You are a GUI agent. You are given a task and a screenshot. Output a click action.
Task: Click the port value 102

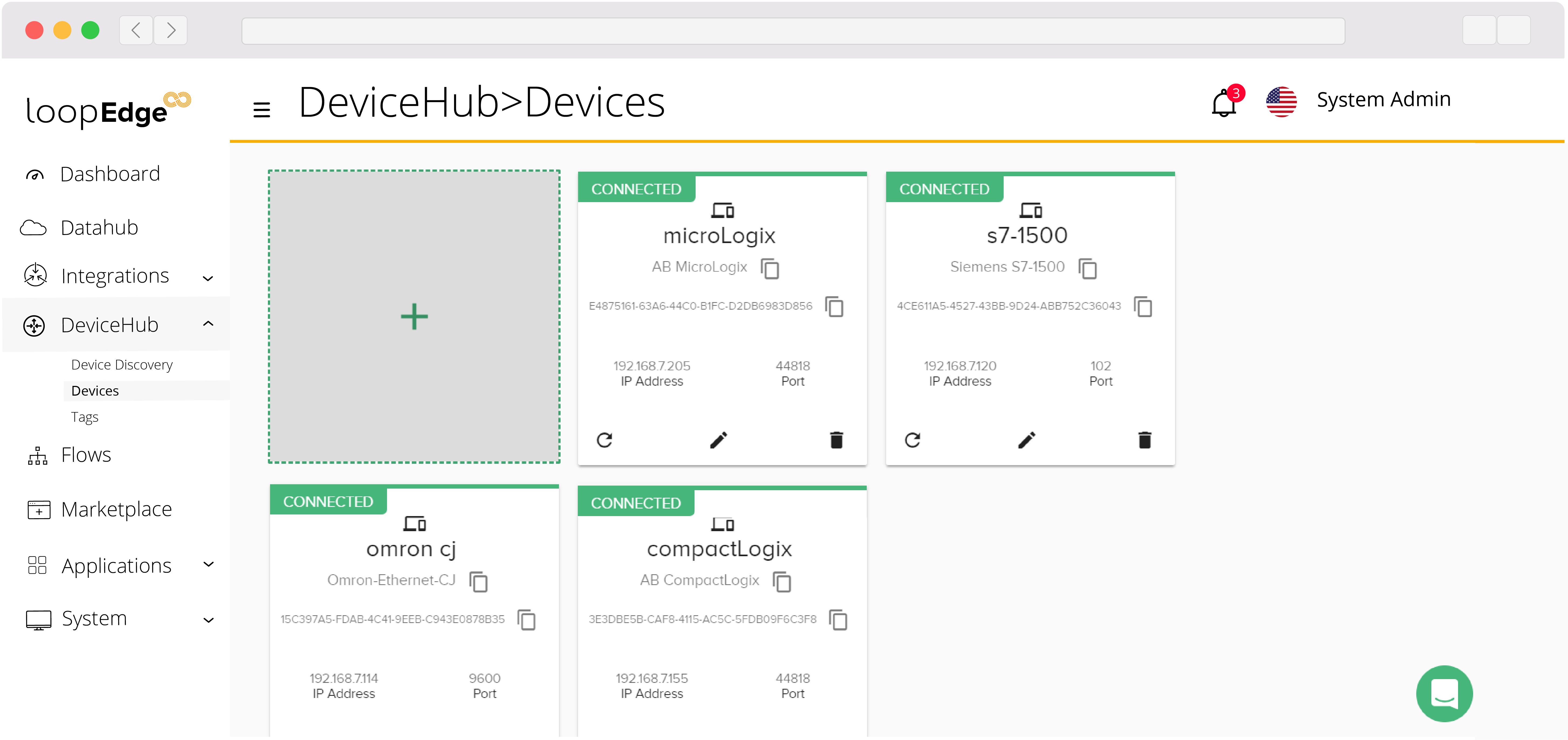(x=1100, y=366)
